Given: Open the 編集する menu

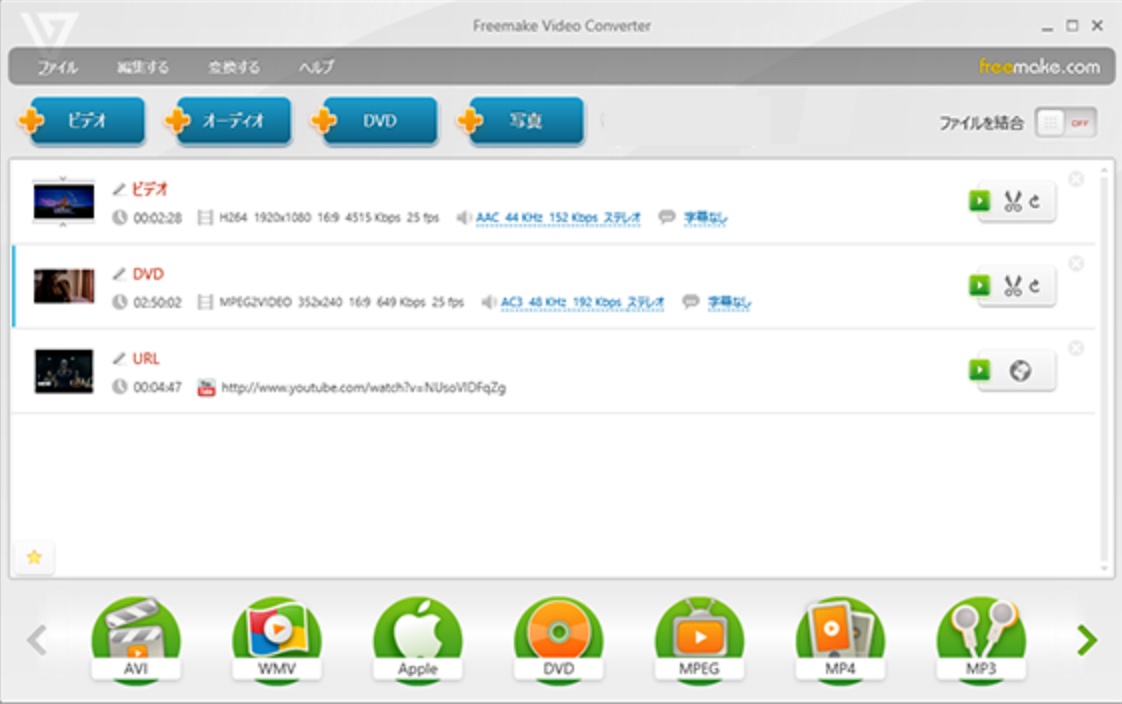Looking at the screenshot, I should 143,67.
